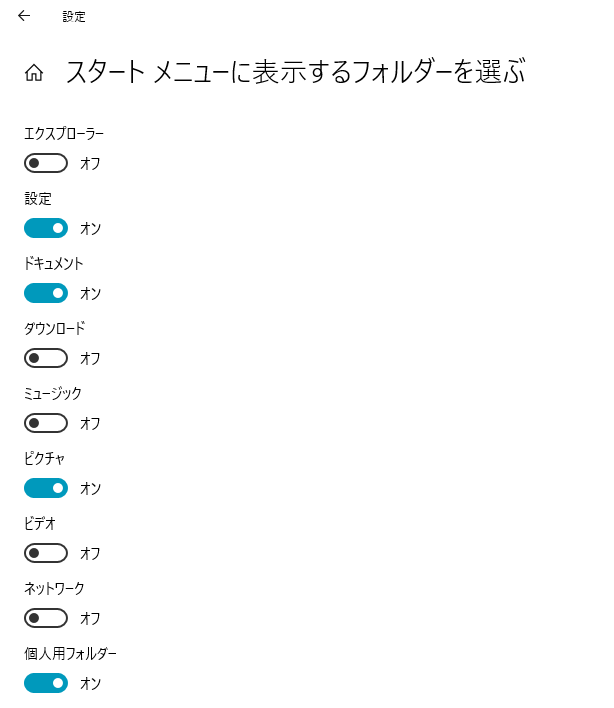Click the ネットワーク label text

click(x=54, y=588)
